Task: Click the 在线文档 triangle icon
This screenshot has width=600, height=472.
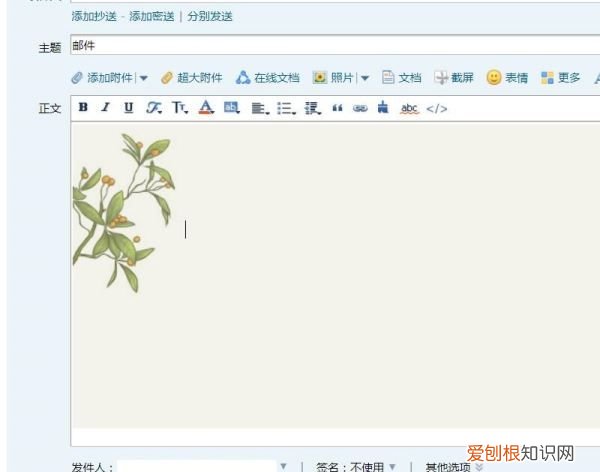Action: click(x=243, y=77)
